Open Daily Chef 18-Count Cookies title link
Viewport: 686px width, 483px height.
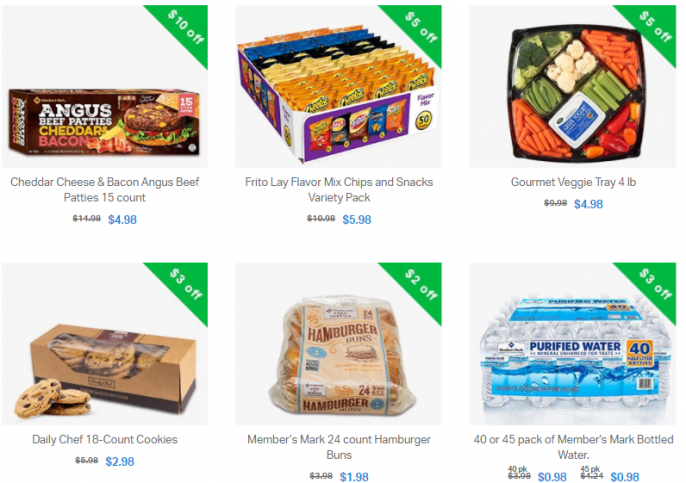[x=105, y=439]
